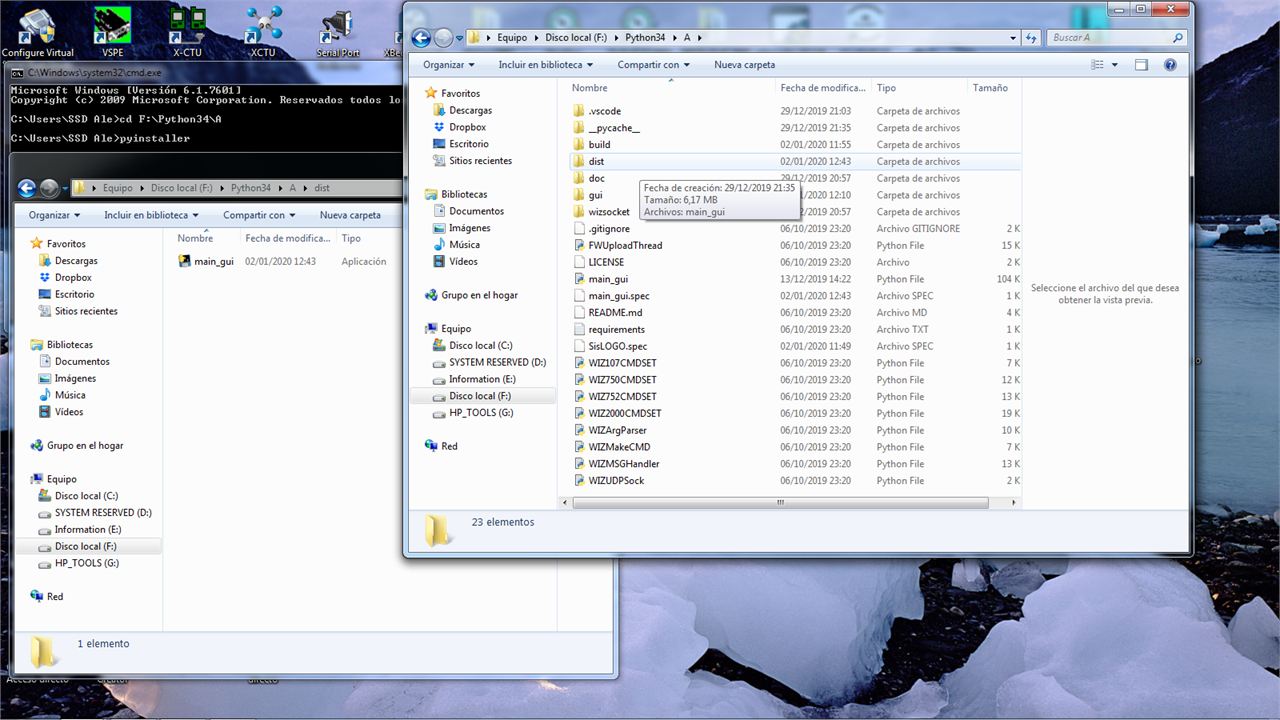Image resolution: width=1280 pixels, height=720 pixels.
Task: Open Incluir en biblioteca dropdown in the A window
Action: click(x=546, y=65)
